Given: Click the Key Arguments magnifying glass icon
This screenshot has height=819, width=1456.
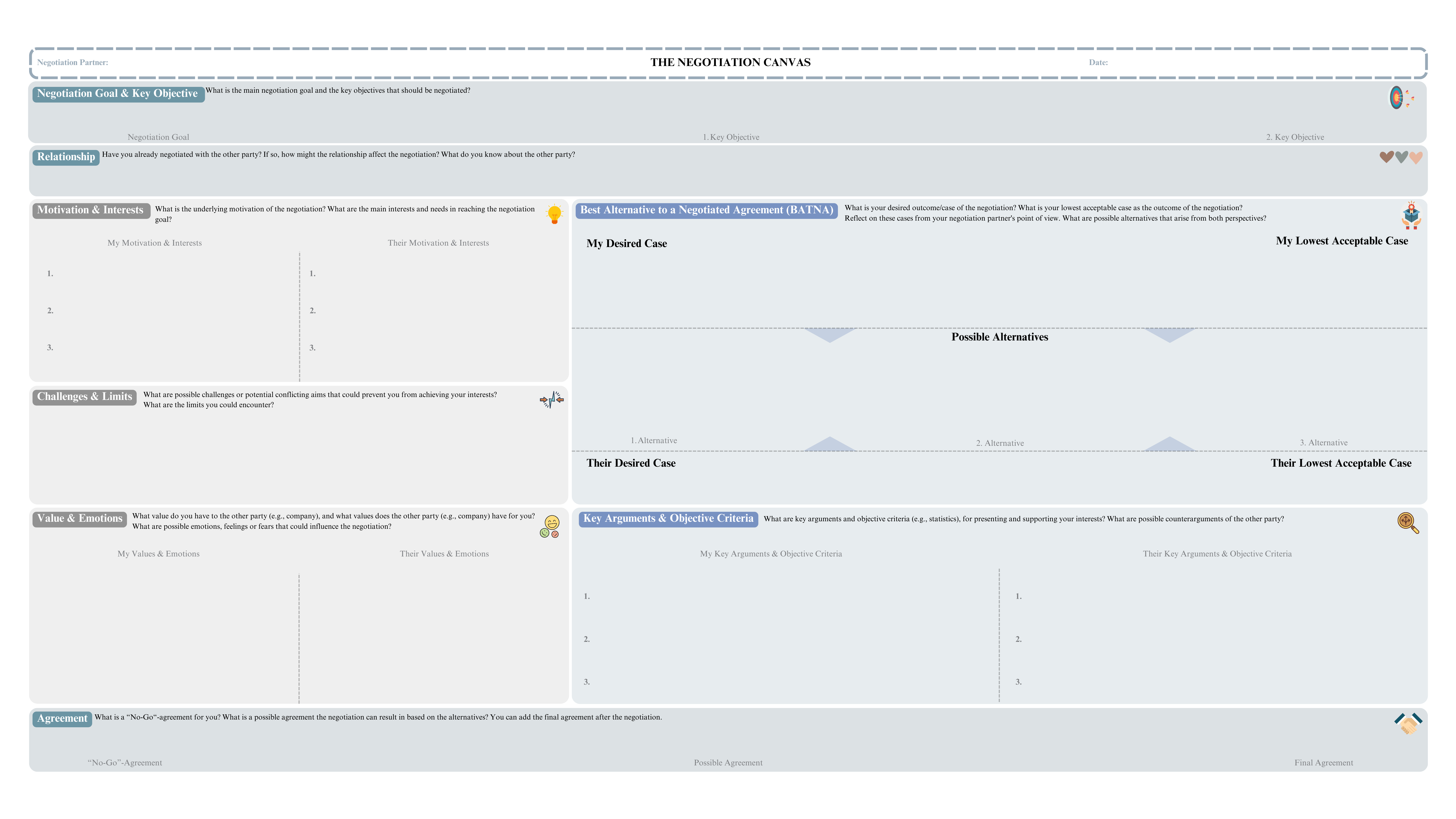Looking at the screenshot, I should pyautogui.click(x=1408, y=523).
